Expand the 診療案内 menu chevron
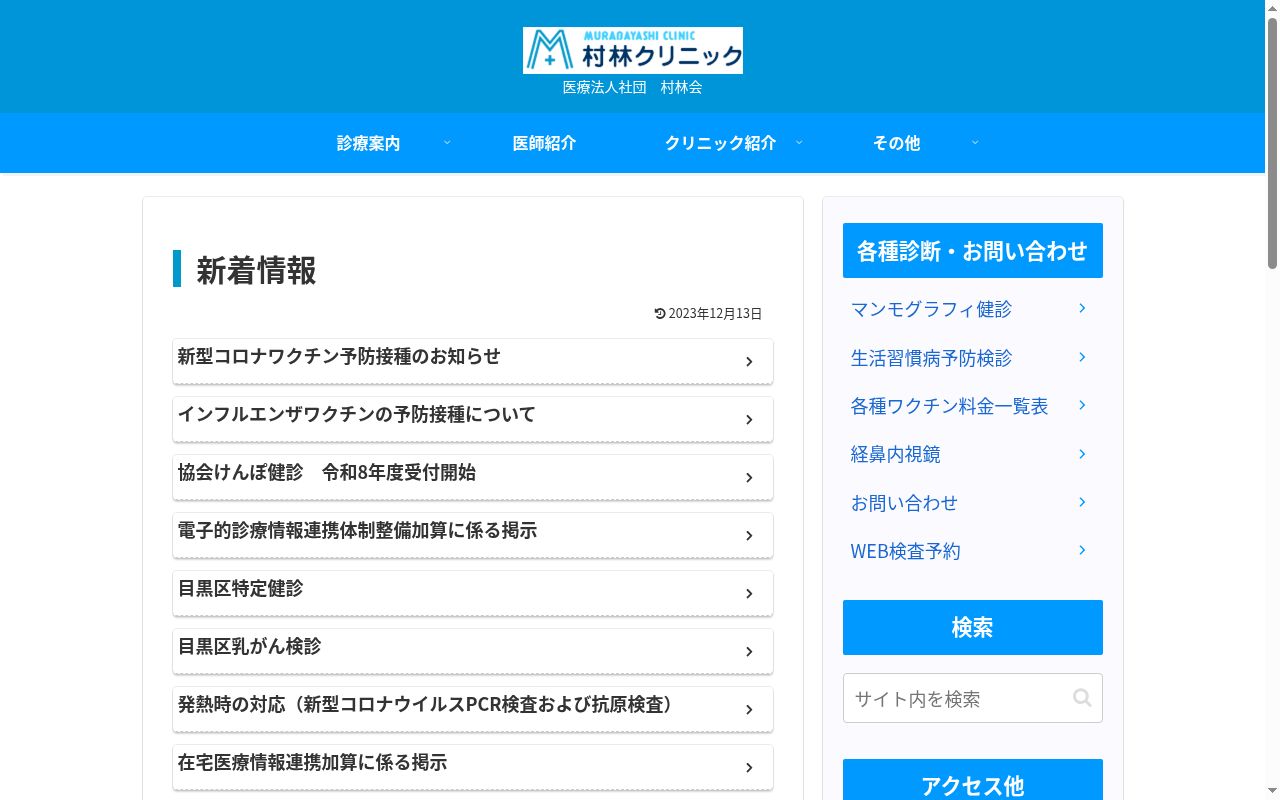Viewport: 1280px width, 800px height. [447, 142]
